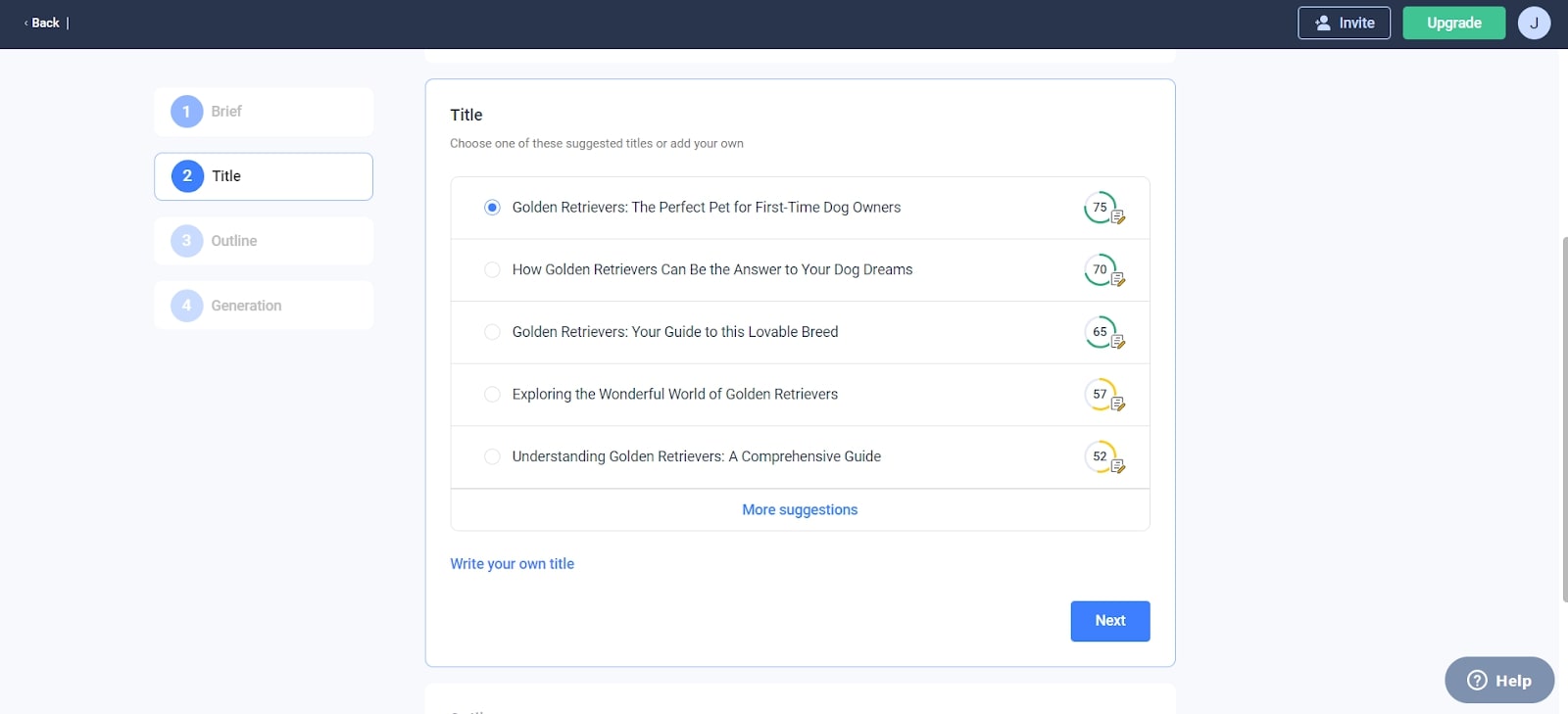
Task: Click the Write your own title link
Action: (x=512, y=564)
